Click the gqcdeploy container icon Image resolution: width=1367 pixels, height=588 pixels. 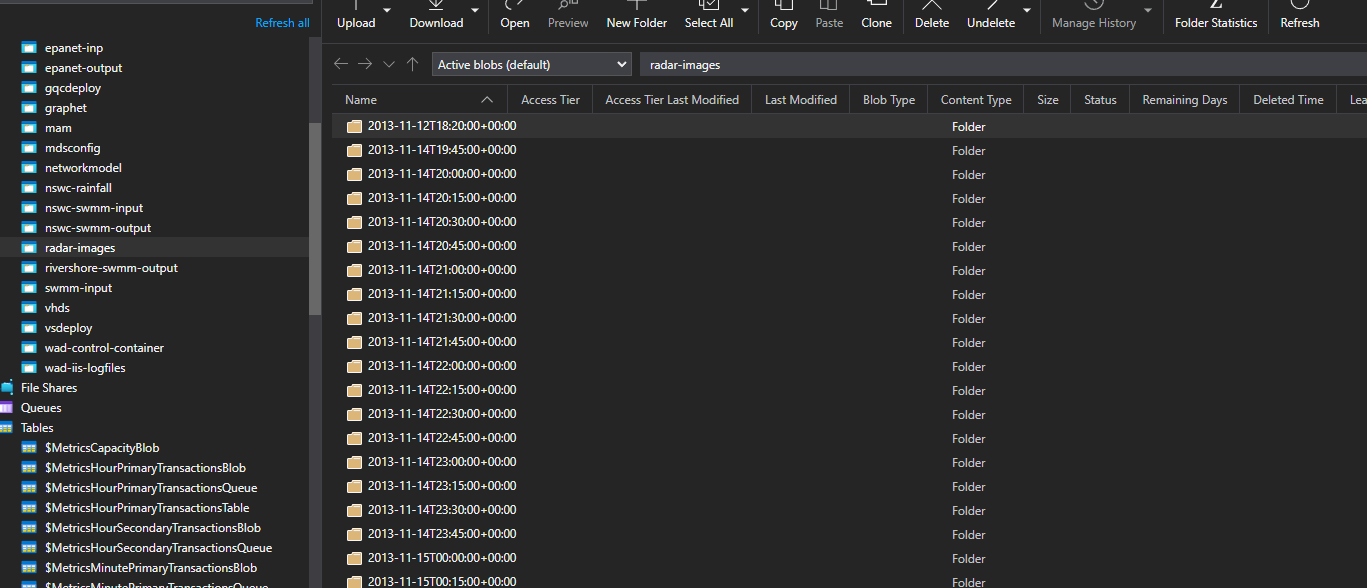(x=29, y=88)
